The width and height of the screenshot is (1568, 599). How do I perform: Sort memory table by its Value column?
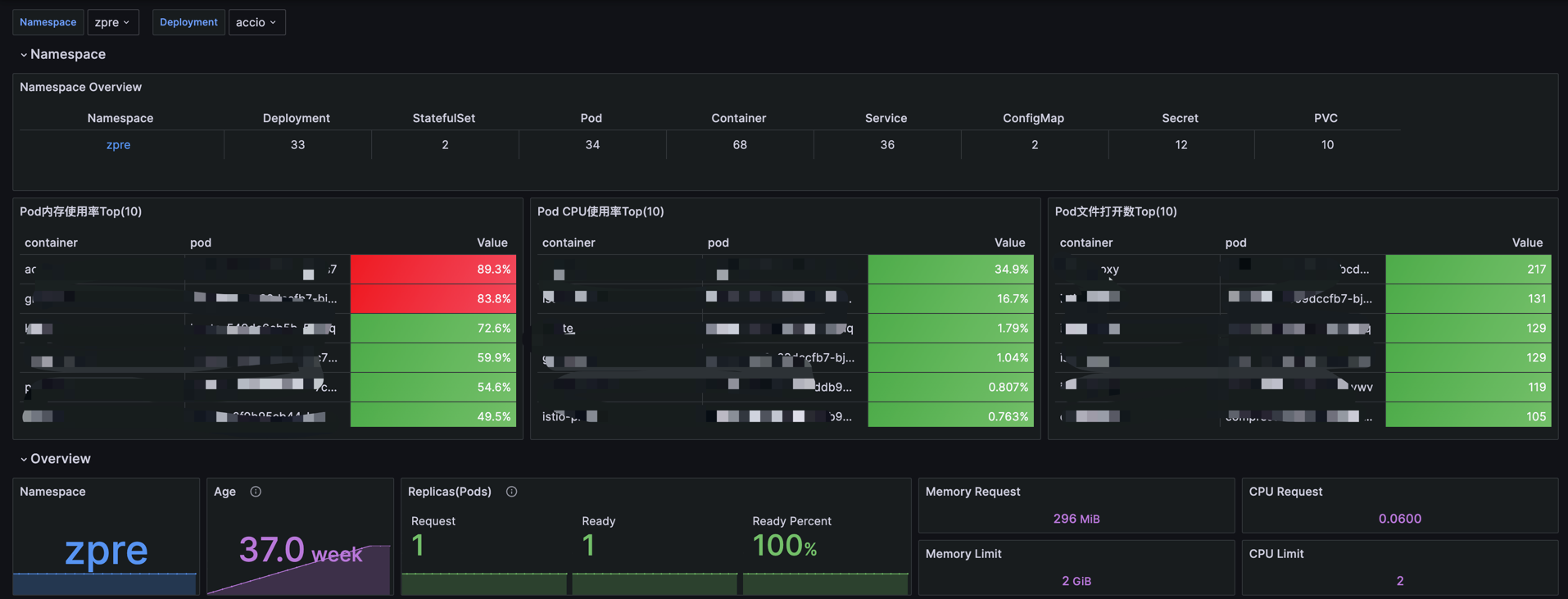point(492,243)
